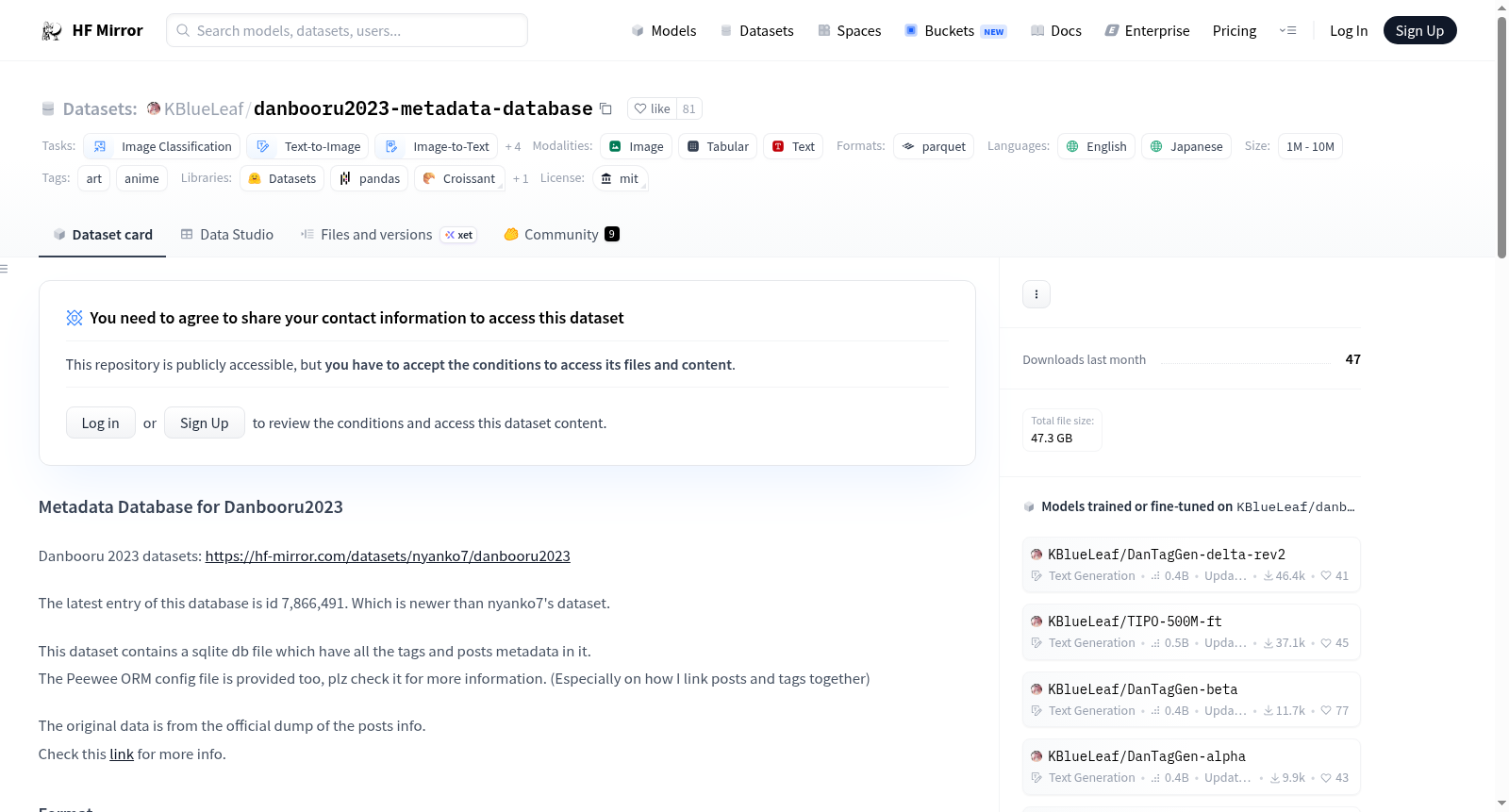Expand the +1 more libraries
The width and height of the screenshot is (1509, 812).
[x=521, y=179]
